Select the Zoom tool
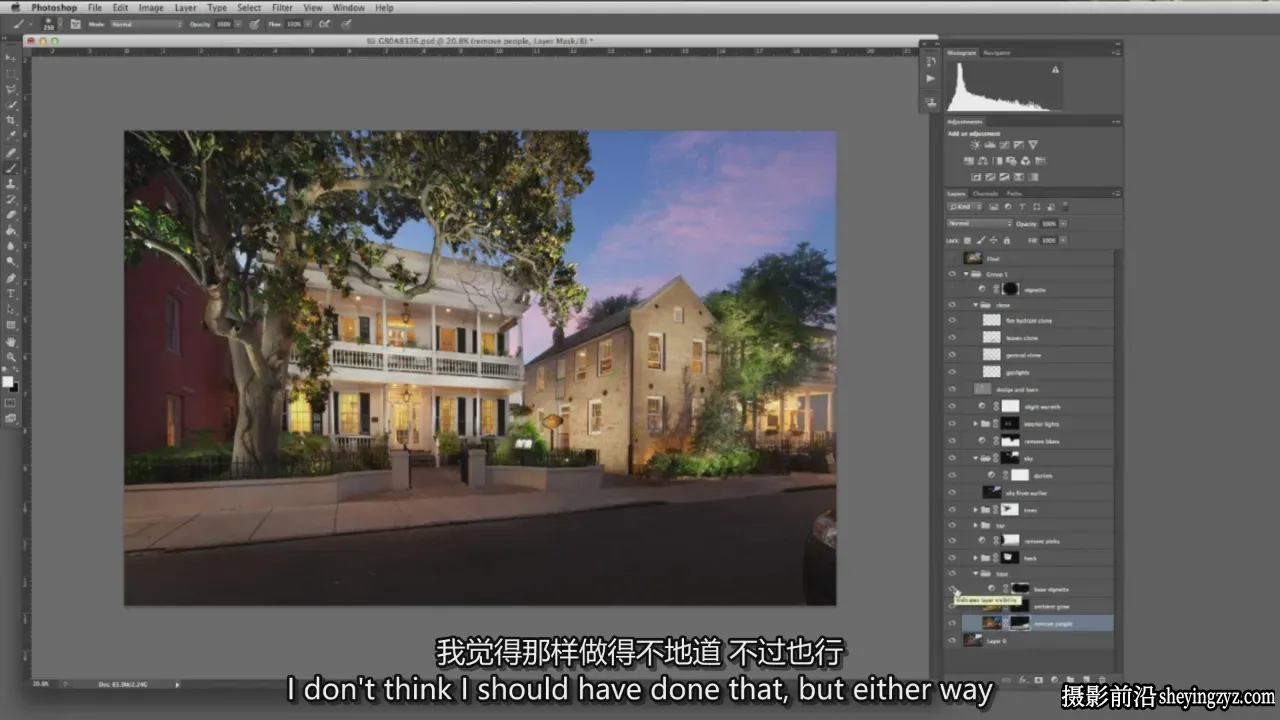Viewport: 1280px width, 720px height. pos(12,357)
